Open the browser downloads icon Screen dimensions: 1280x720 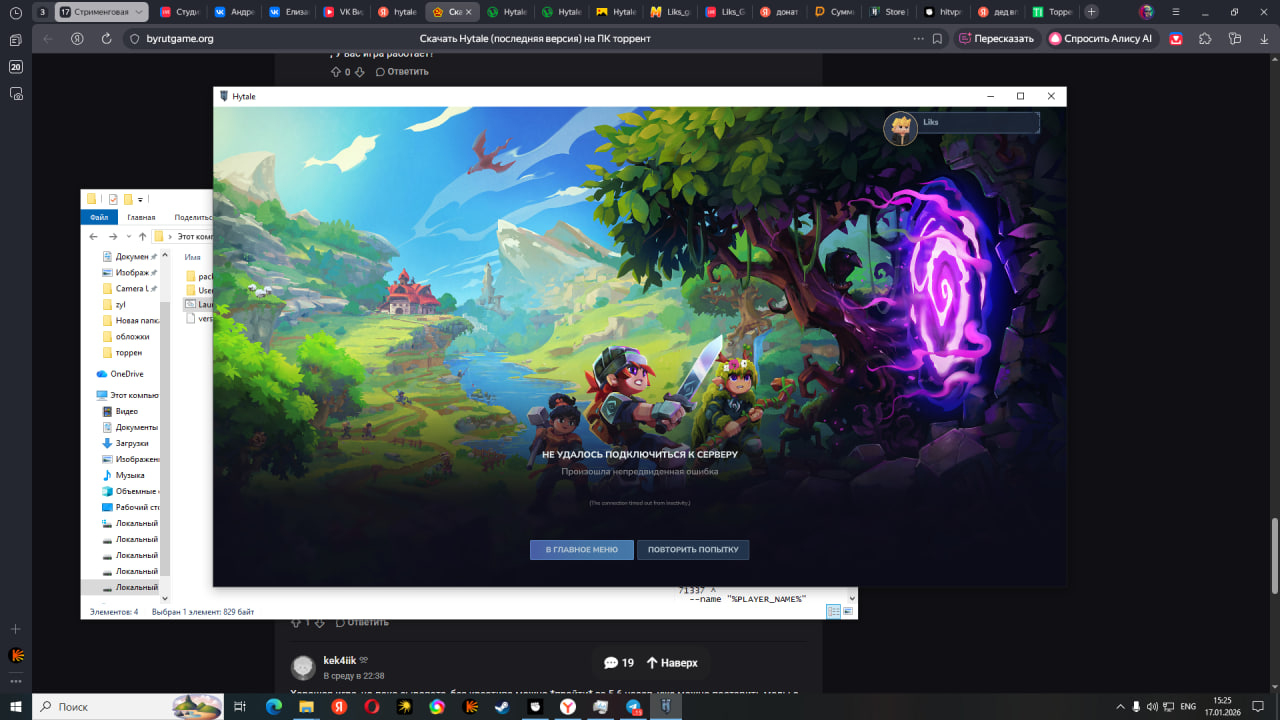click(x=1264, y=39)
